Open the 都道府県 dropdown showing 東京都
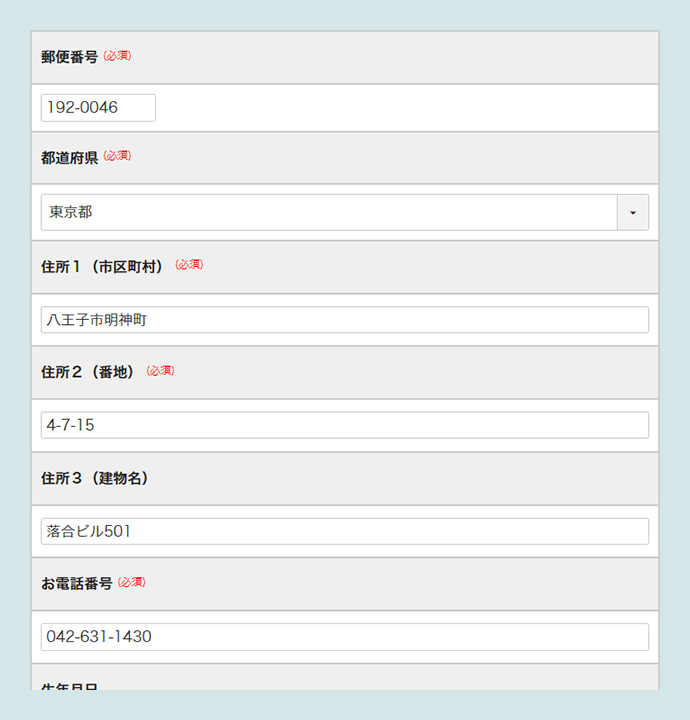 [x=330, y=213]
